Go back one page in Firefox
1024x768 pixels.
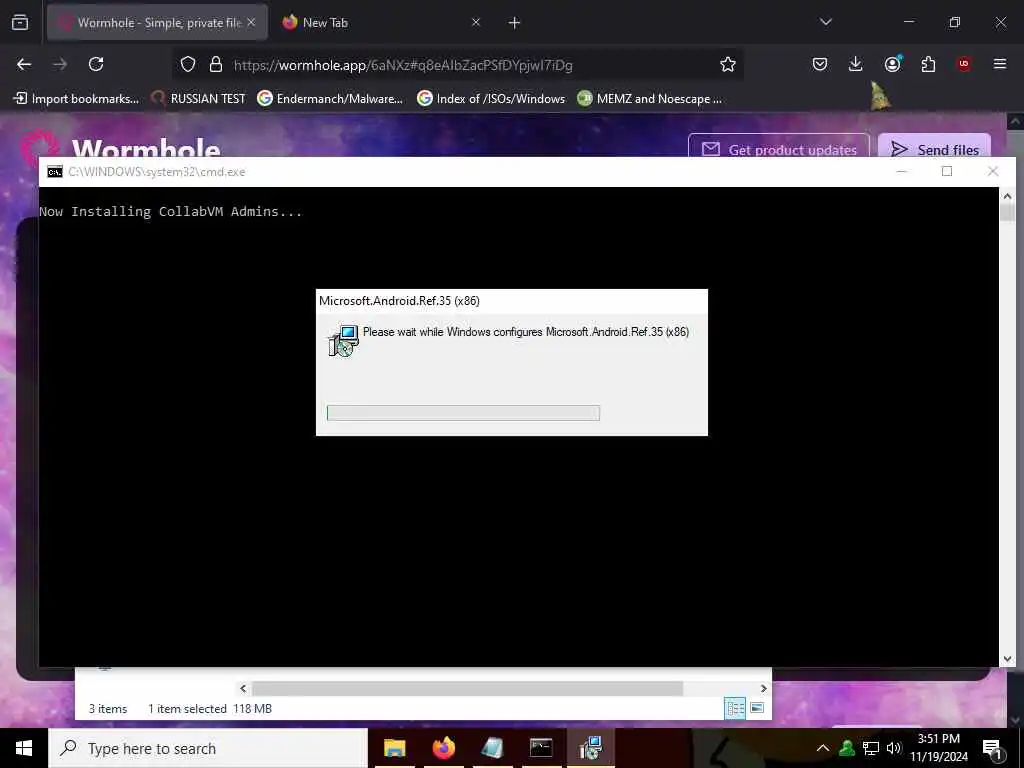point(24,64)
